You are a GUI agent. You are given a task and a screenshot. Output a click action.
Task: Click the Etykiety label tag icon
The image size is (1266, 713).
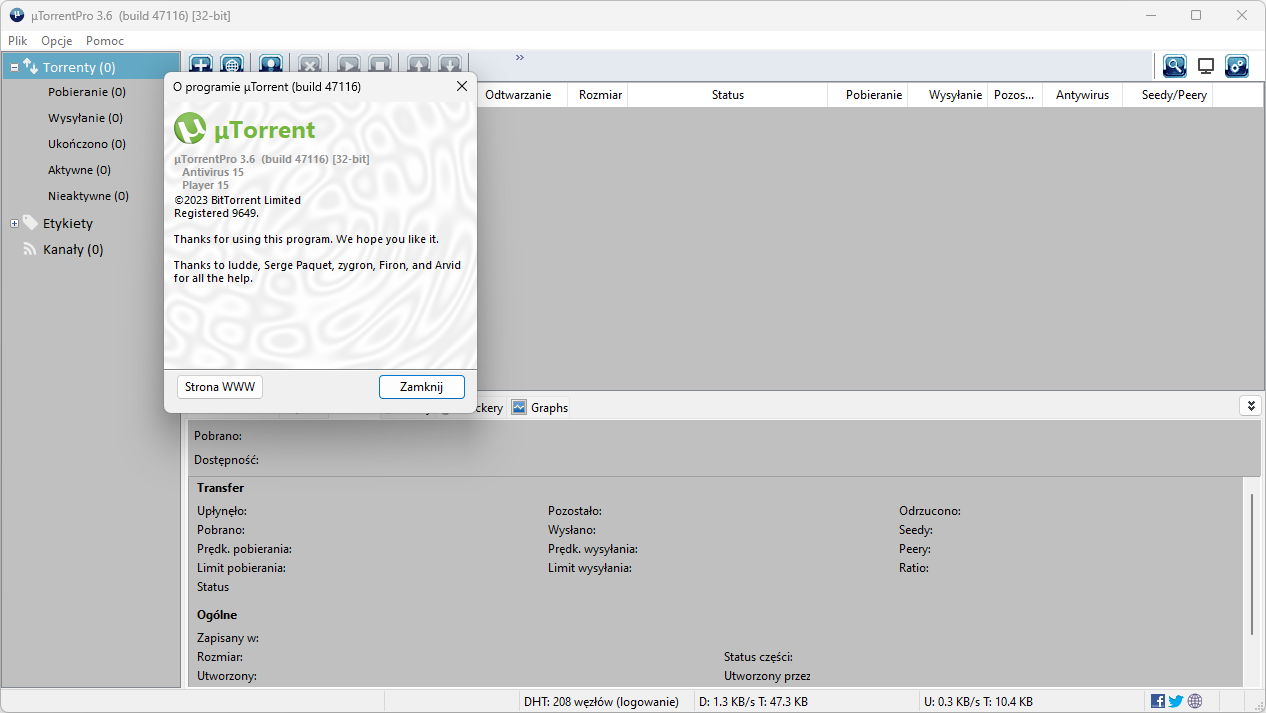[30, 222]
